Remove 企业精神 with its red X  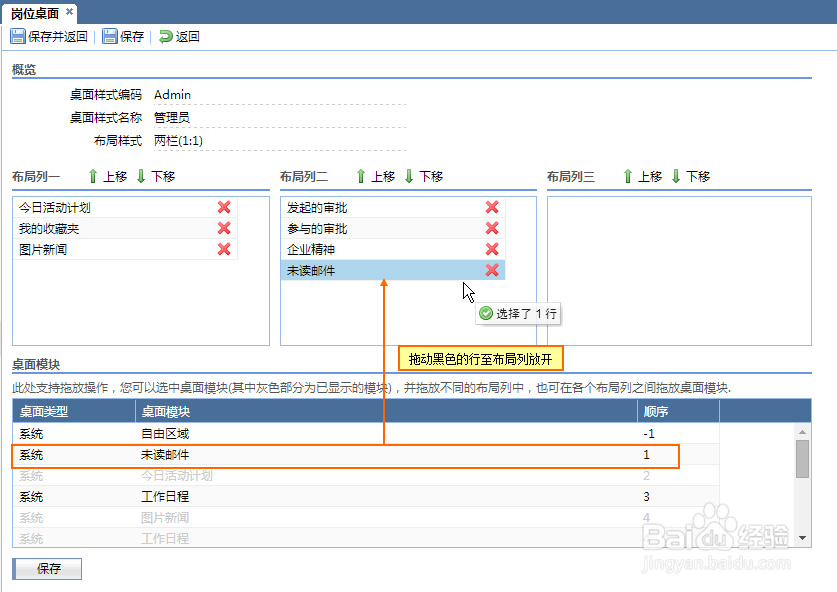tap(492, 249)
